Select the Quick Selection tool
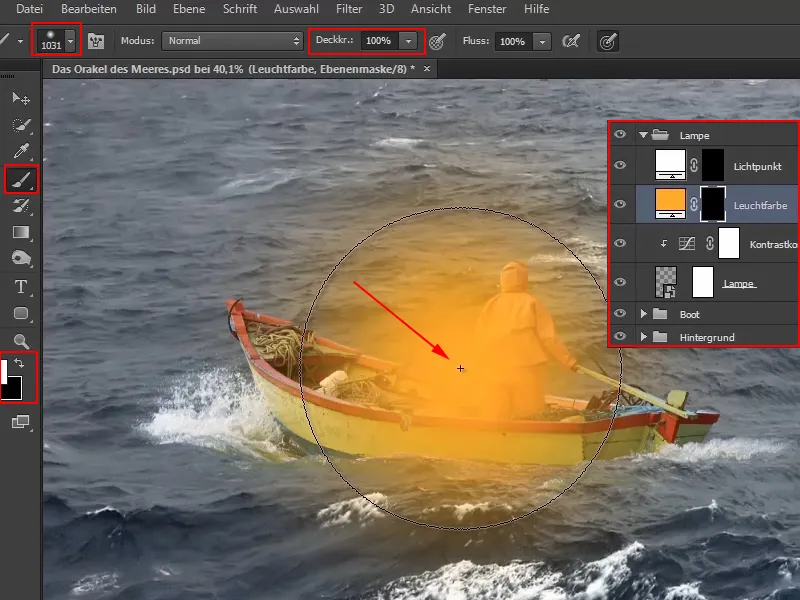The height and width of the screenshot is (600, 800). 21,124
